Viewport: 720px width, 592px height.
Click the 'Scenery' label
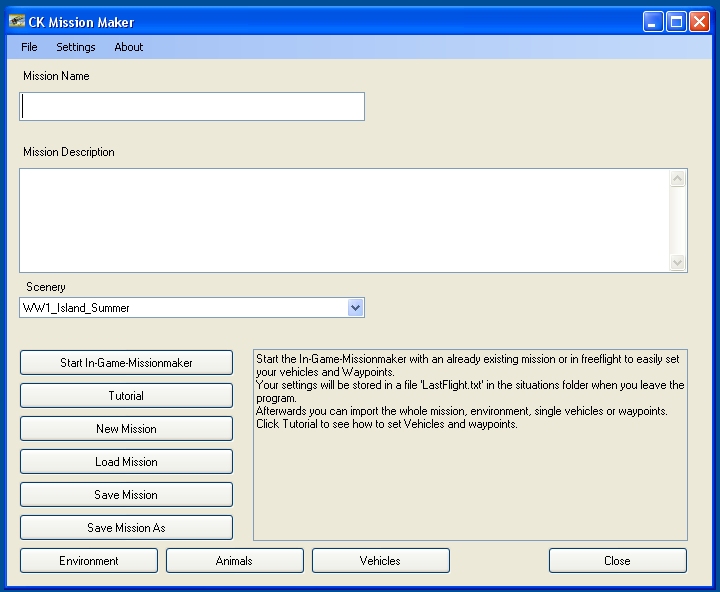click(x=45, y=287)
